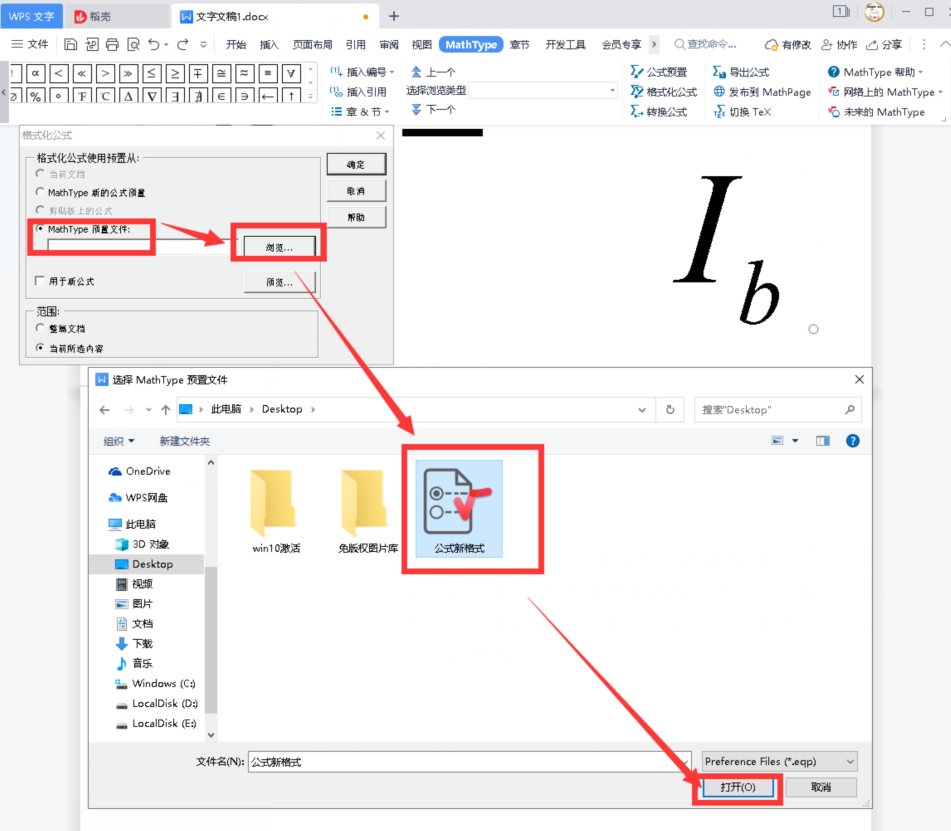This screenshot has height=831, width=951.
Task: Click New Folder (新建文件夹) in file dialog
Action: click(184, 441)
